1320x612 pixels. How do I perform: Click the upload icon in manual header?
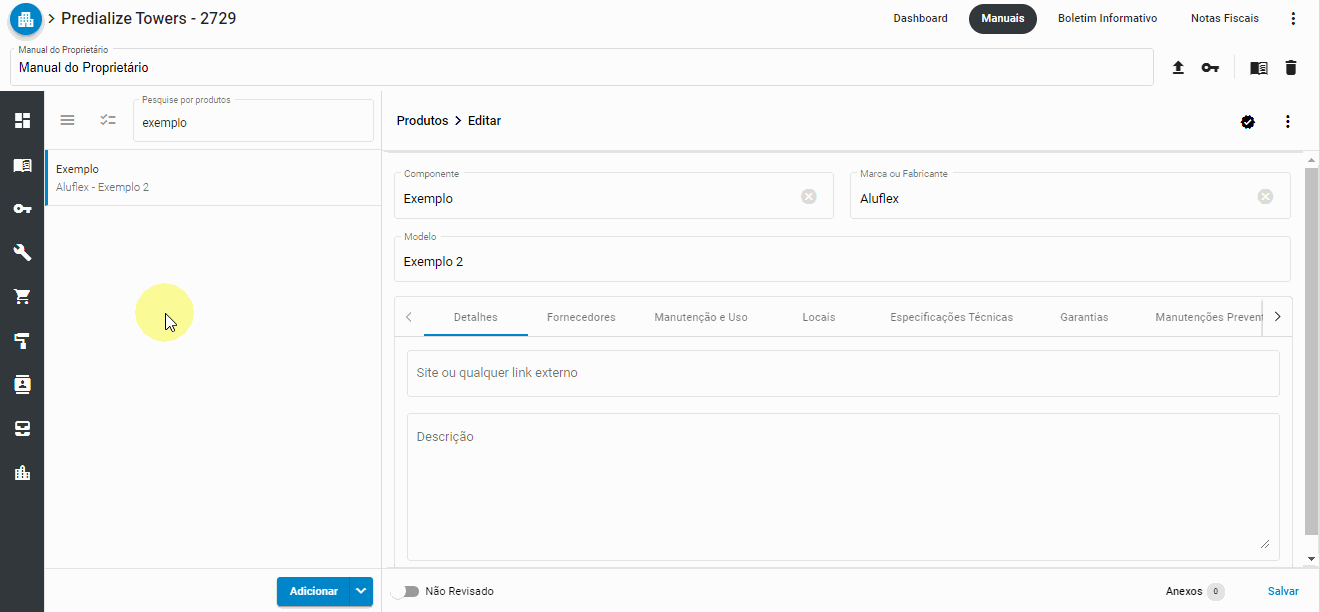[x=1178, y=68]
